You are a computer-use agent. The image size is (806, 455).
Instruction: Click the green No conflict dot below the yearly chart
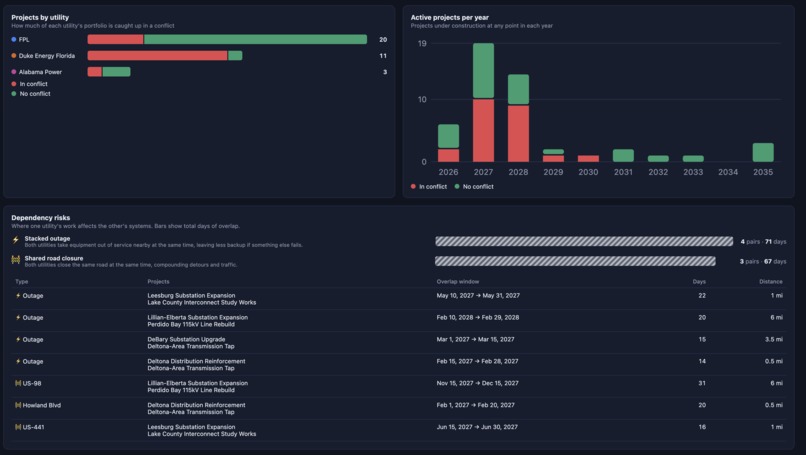(x=457, y=187)
